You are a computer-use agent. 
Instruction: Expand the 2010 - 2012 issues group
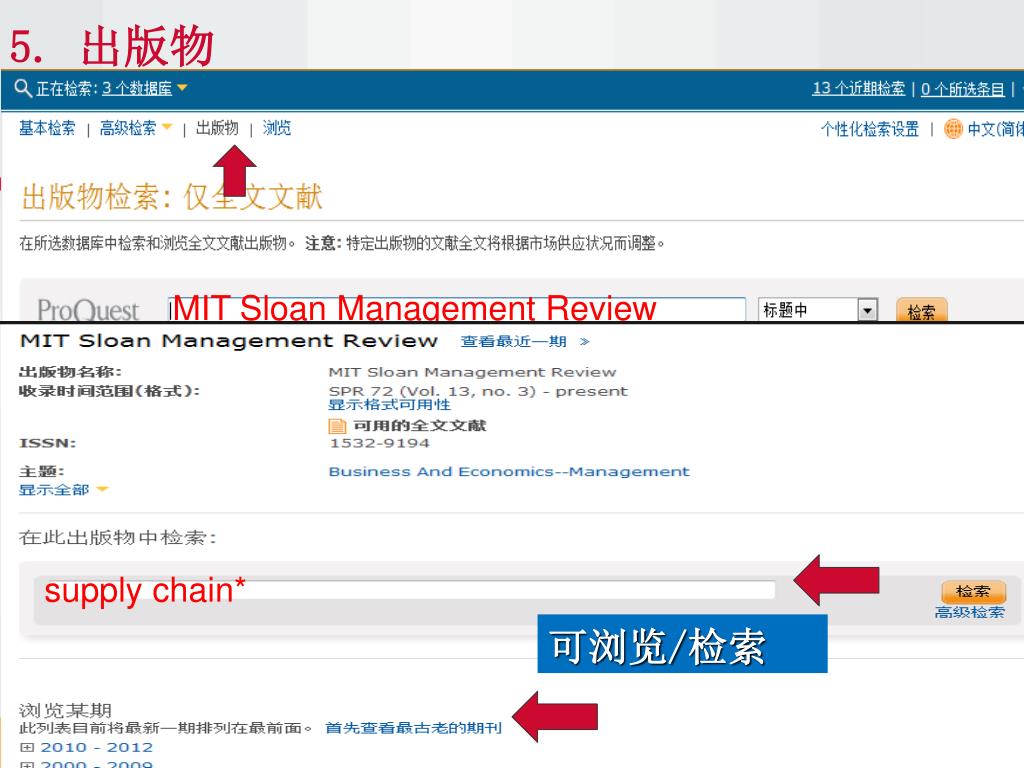pyautogui.click(x=26, y=747)
